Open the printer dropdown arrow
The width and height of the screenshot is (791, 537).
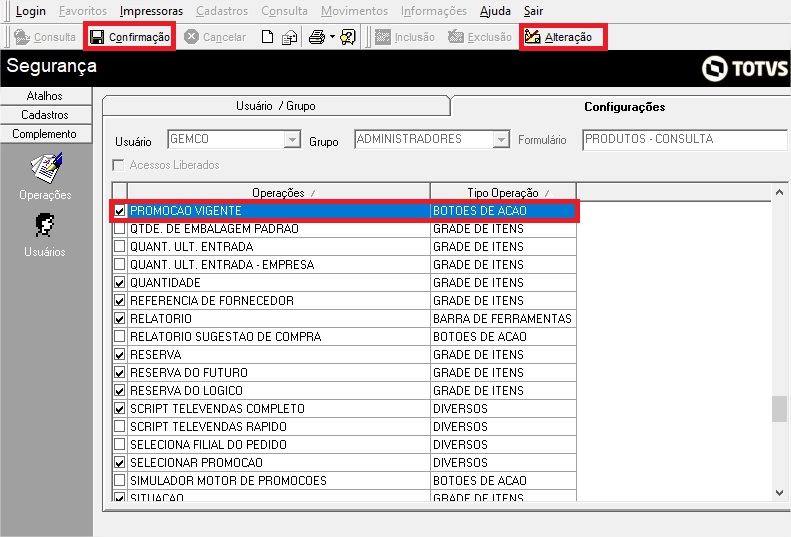(x=332, y=37)
